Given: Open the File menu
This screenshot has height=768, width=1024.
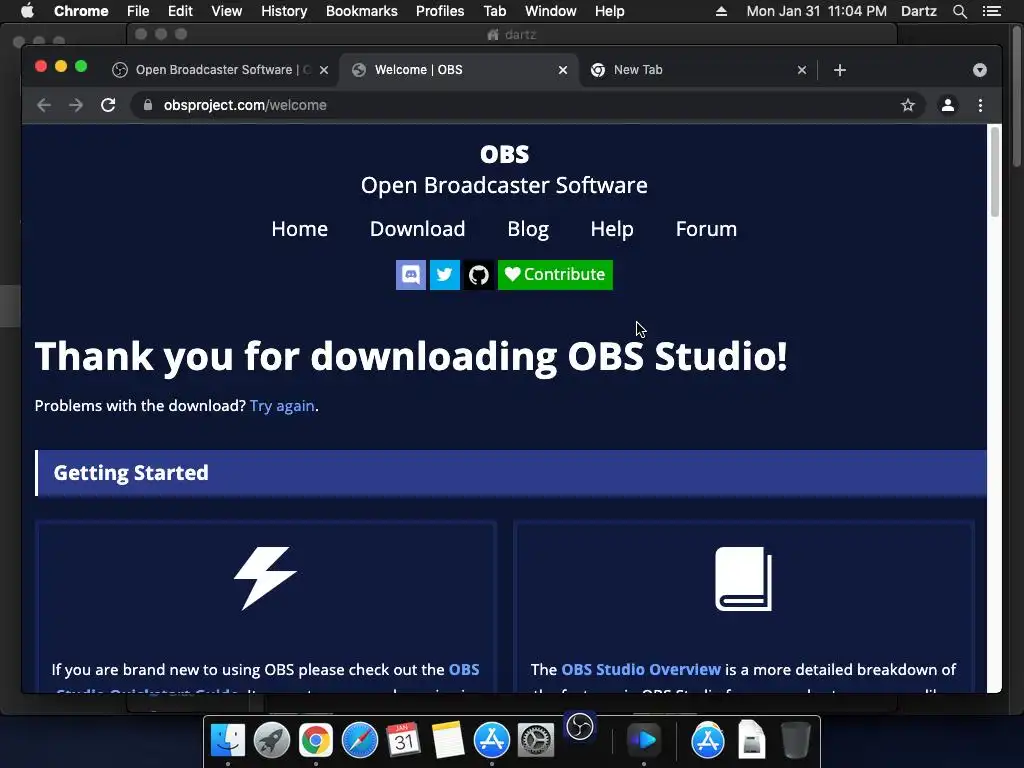Looking at the screenshot, I should [x=138, y=11].
